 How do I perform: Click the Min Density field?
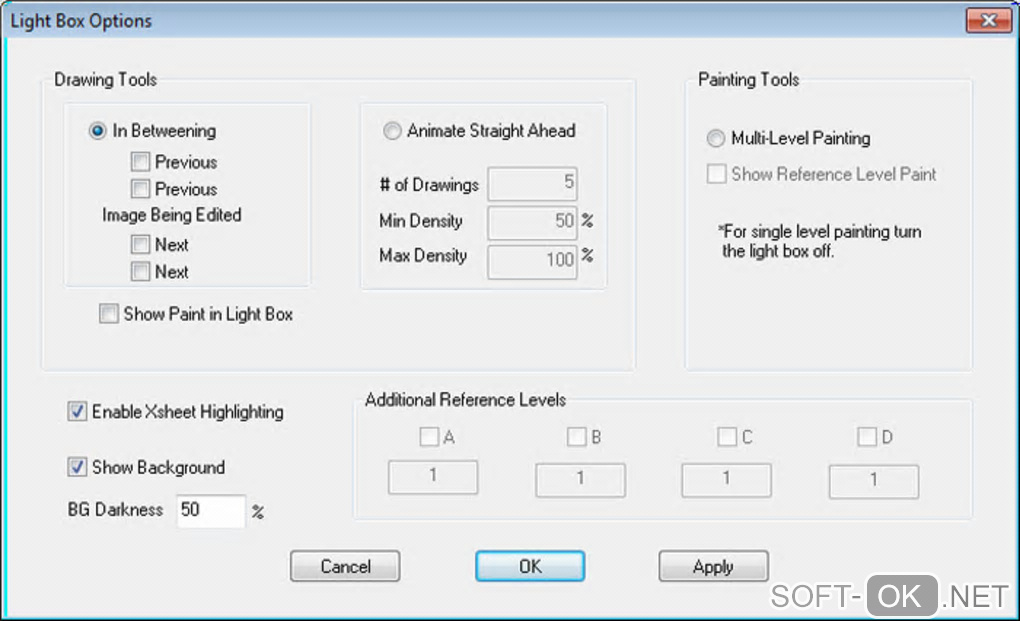(532, 222)
